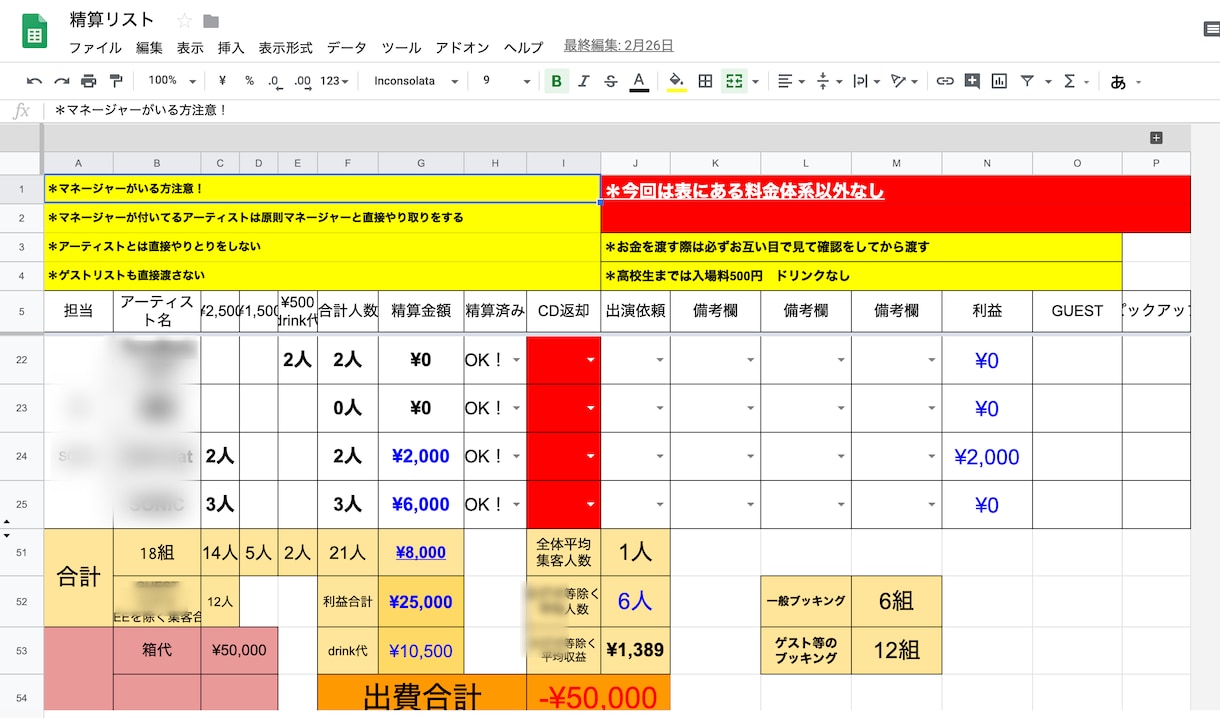The height and width of the screenshot is (718, 1220).
Task: Open the text color picker
Action: (x=639, y=81)
